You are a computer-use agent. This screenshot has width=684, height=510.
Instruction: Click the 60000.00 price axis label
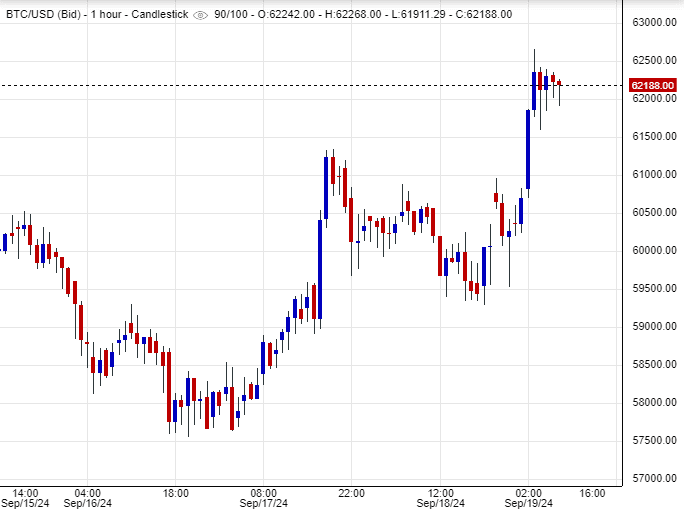pos(654,250)
